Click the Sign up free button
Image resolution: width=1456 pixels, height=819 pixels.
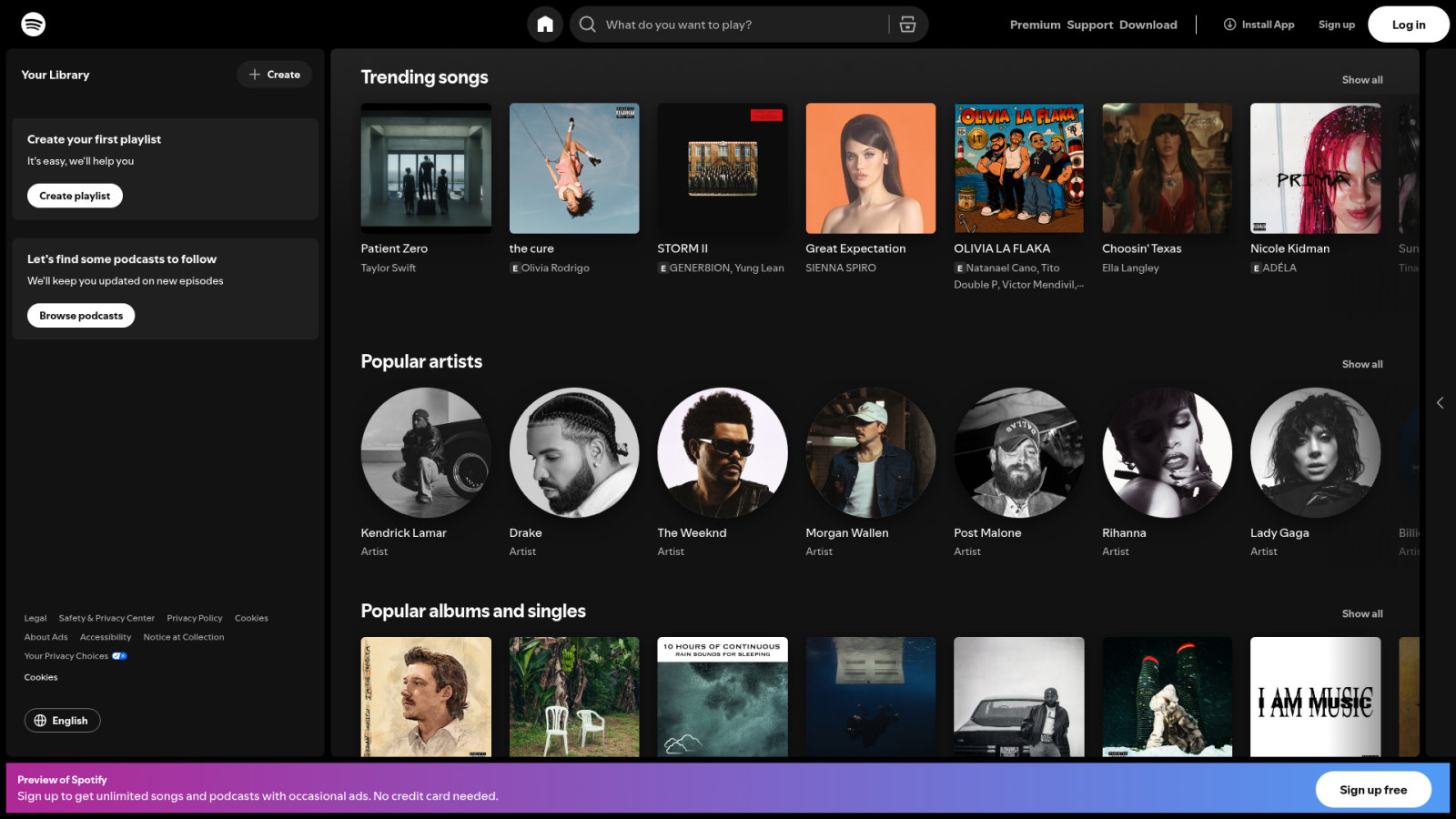point(1373,790)
